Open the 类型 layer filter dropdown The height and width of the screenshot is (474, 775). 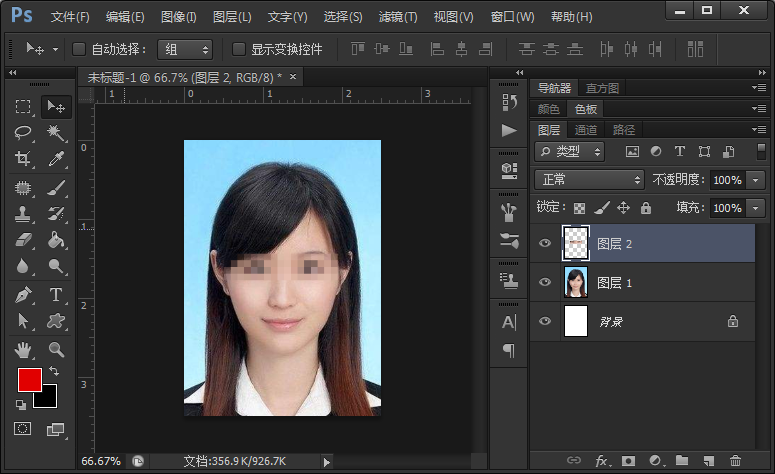[x=569, y=151]
